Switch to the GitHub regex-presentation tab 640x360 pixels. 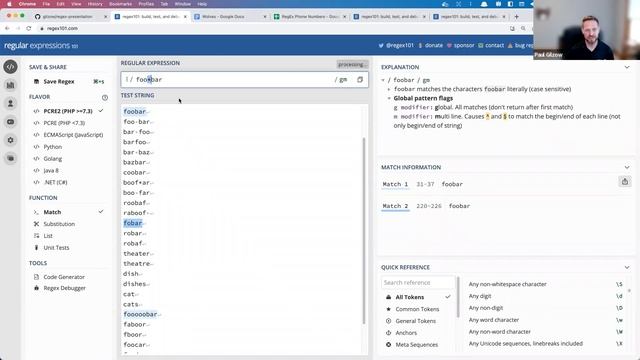(x=71, y=17)
